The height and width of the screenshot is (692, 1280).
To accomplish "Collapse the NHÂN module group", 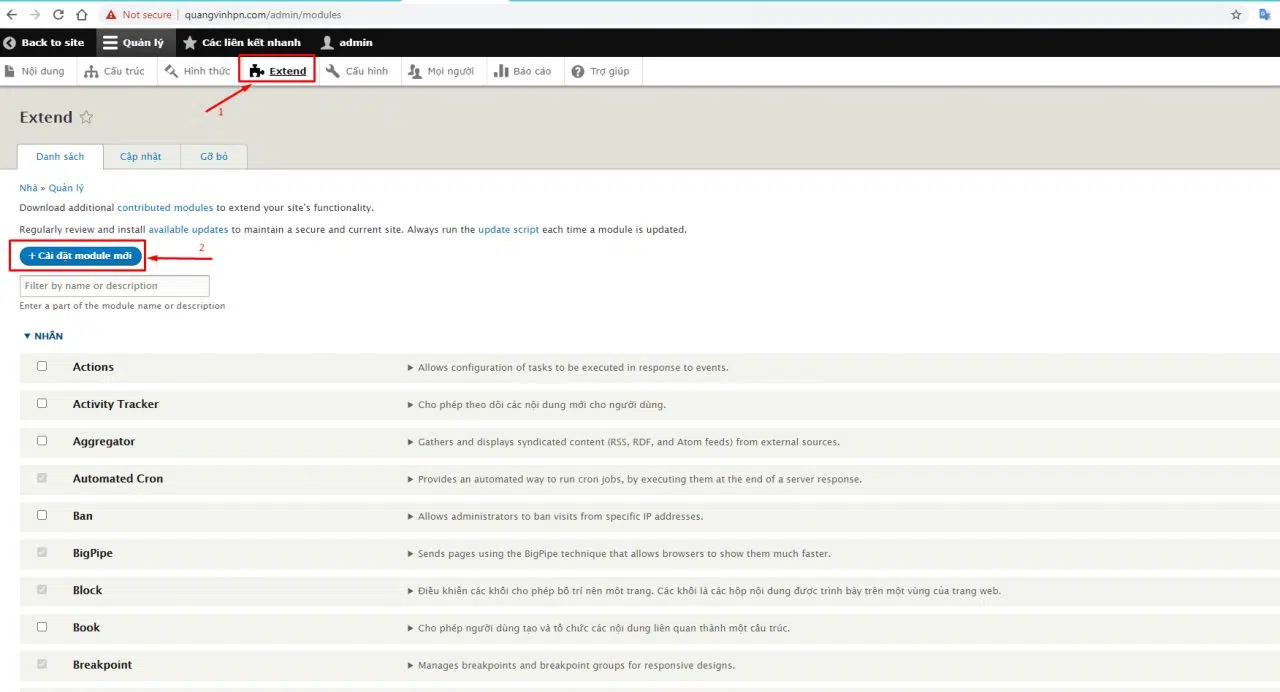I will pos(43,336).
